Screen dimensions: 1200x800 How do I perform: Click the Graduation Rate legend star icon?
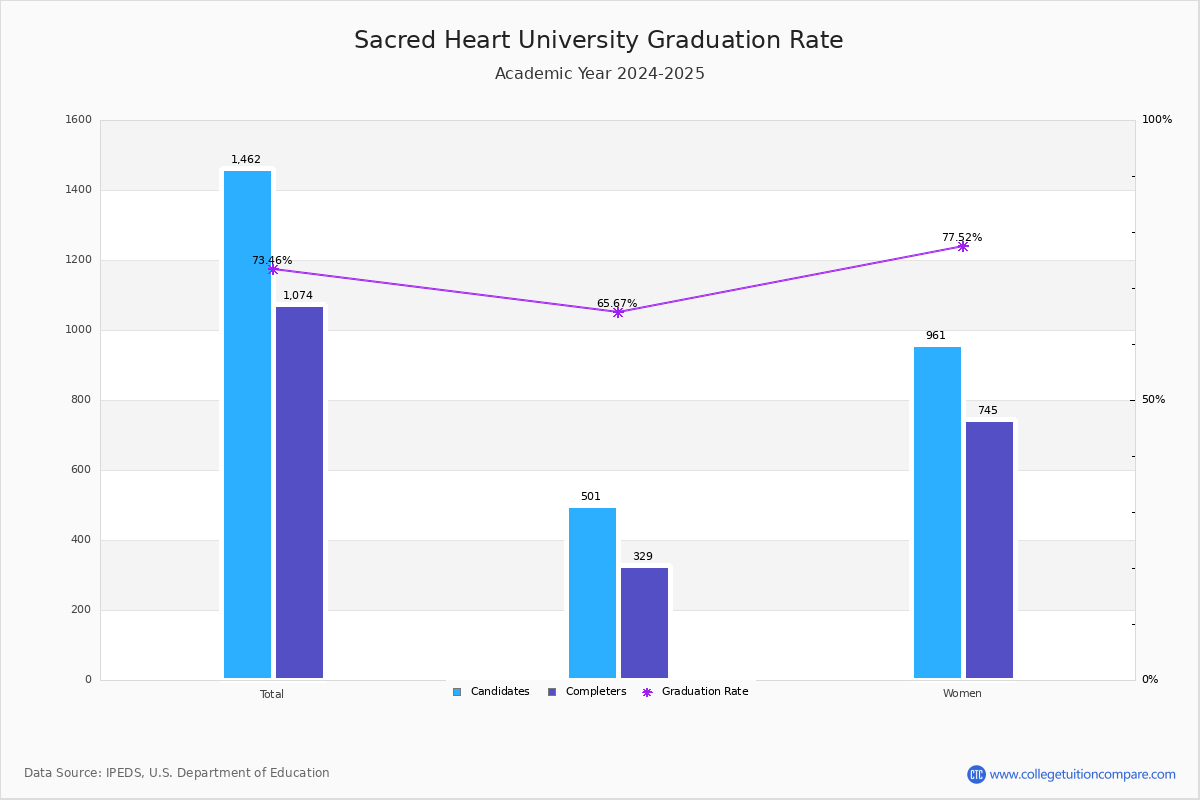coord(647,692)
